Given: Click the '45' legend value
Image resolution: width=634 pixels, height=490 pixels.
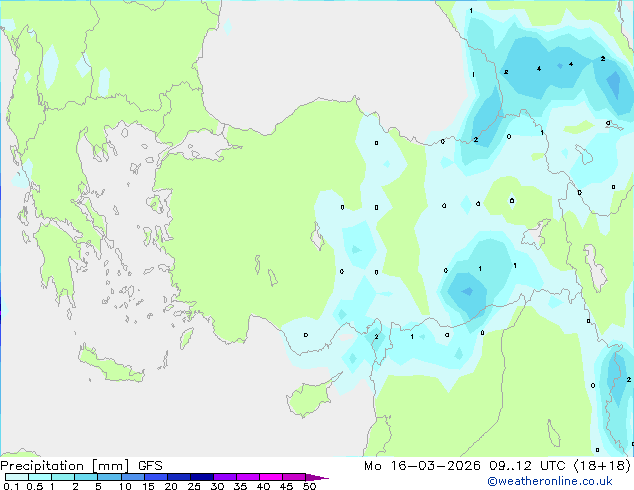Looking at the screenshot, I should [x=286, y=486].
